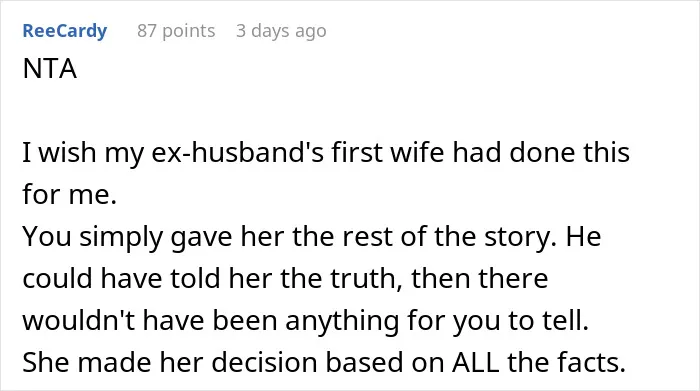This screenshot has height=391, width=700.
Task: Click the 87 points score label
Action: (x=176, y=31)
